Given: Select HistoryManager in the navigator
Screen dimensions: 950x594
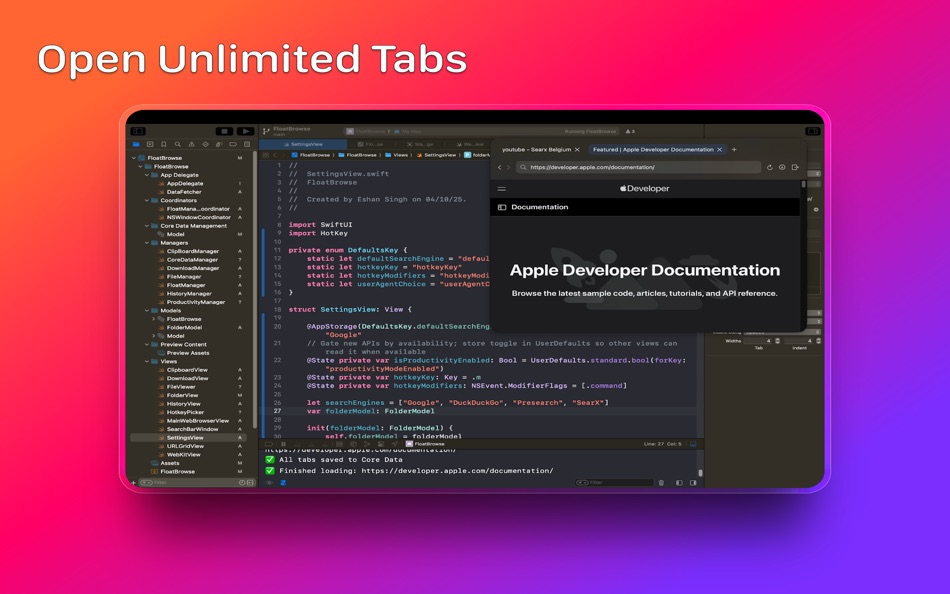Looking at the screenshot, I should (x=189, y=293).
